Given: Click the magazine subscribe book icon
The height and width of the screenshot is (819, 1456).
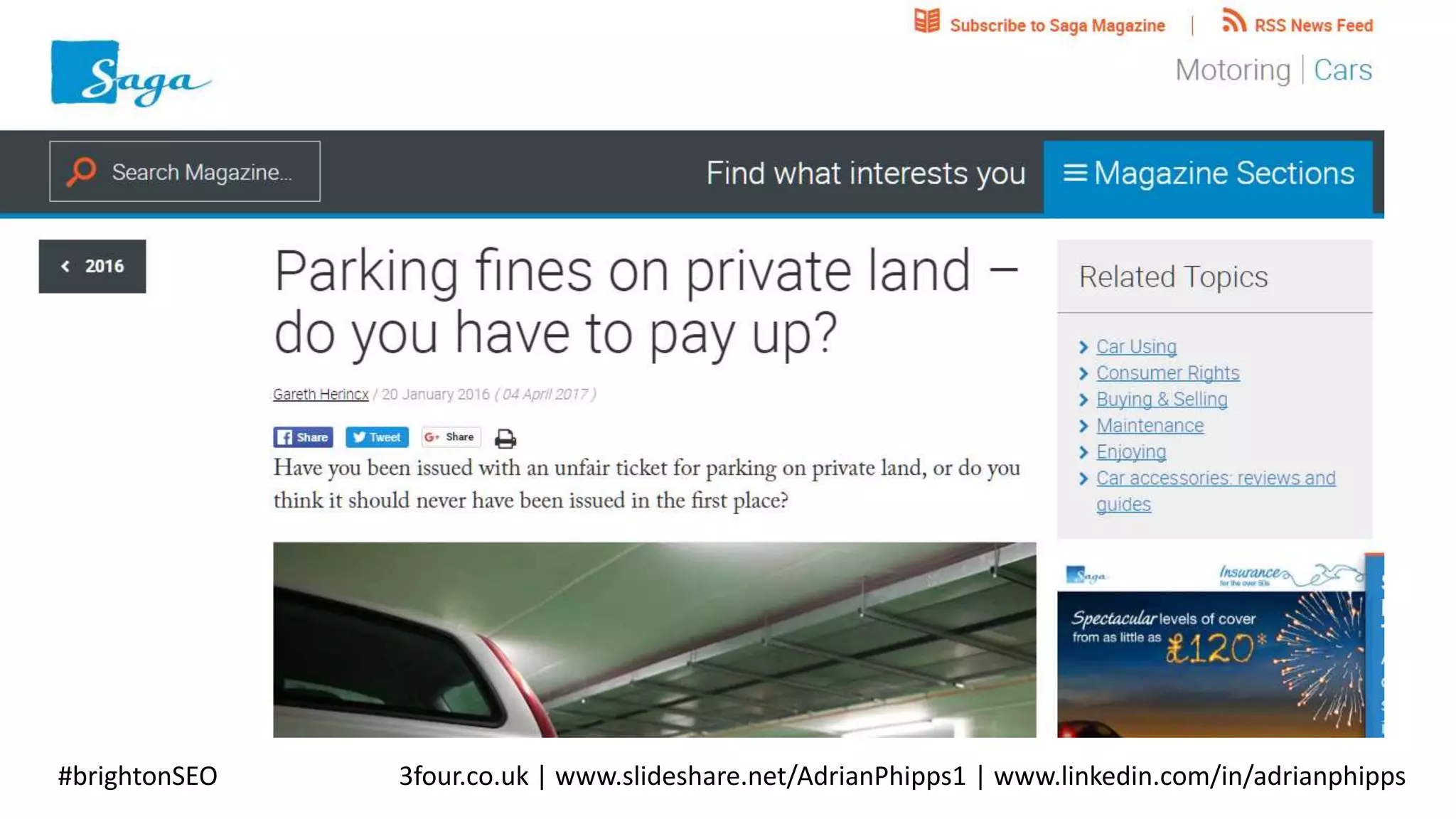Looking at the screenshot, I should pyautogui.click(x=927, y=21).
